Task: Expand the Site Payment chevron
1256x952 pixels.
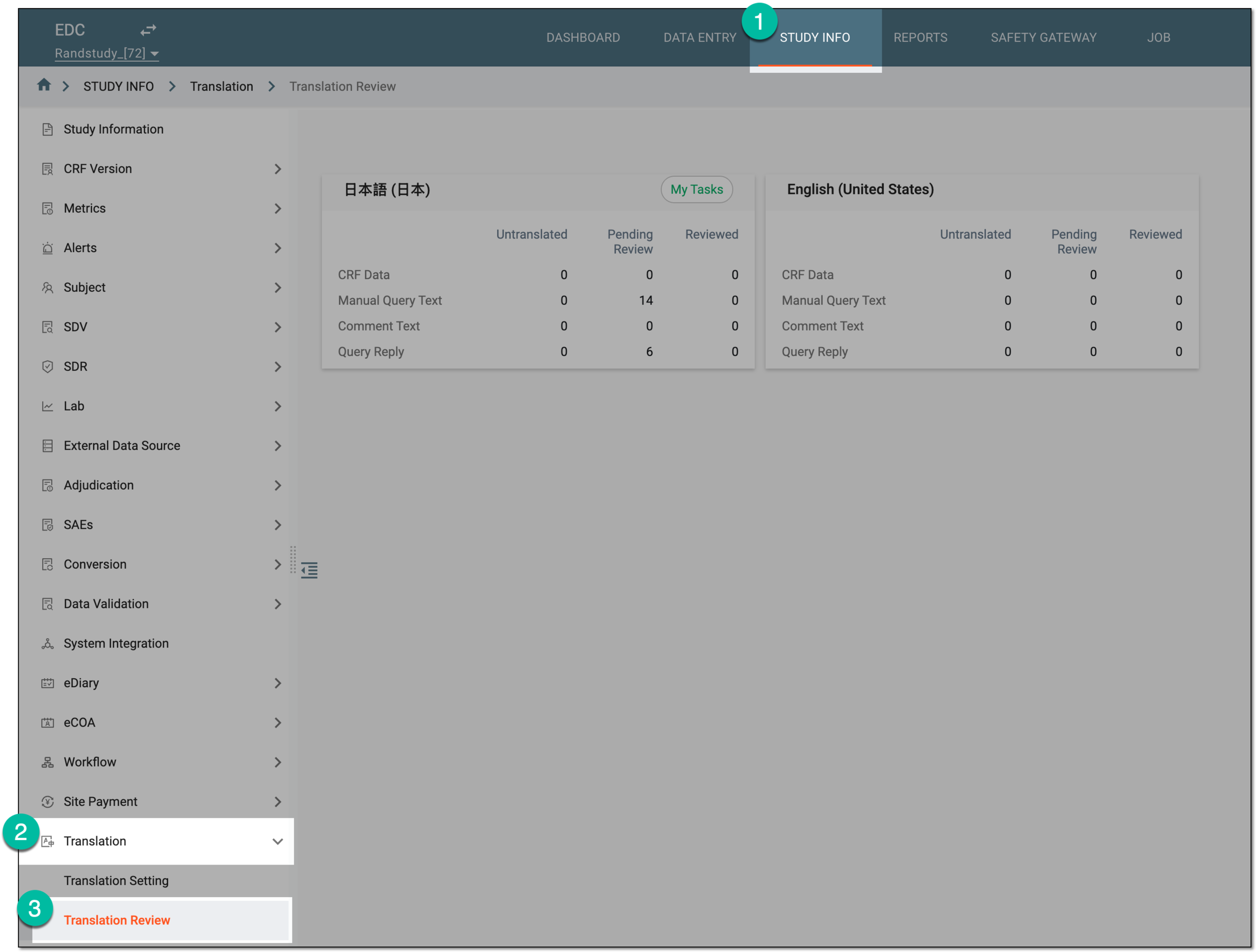Action: coord(278,802)
